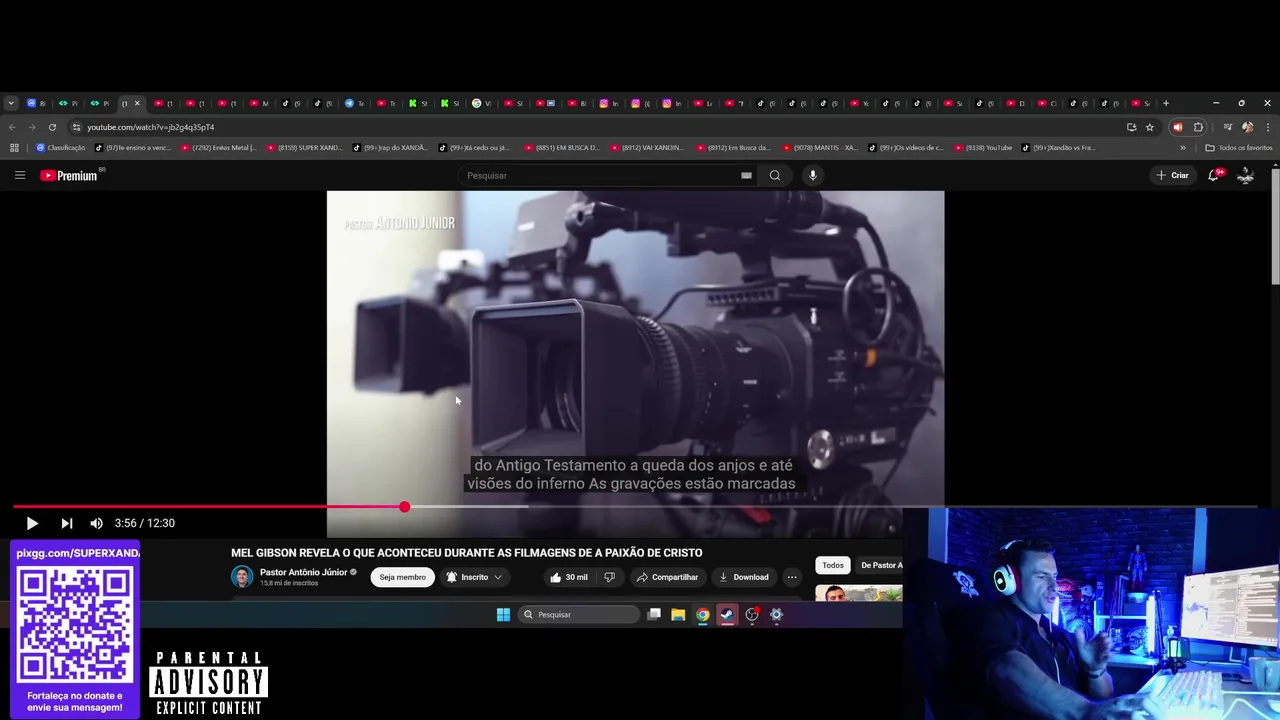Open (8912) VAI XANDIN... bookmark
Viewport: 1280px width, 720px height.
[x=647, y=148]
